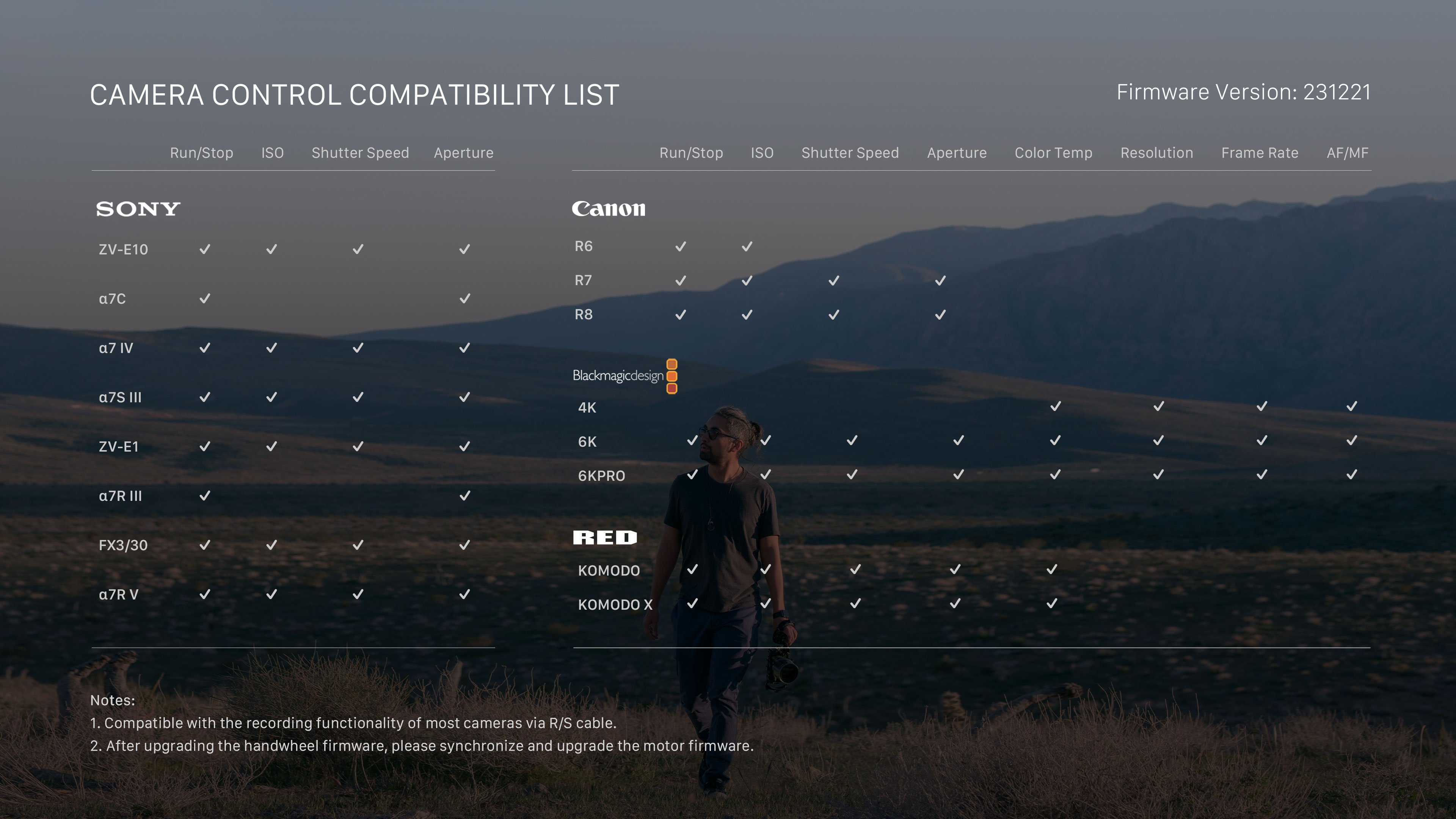Select the Canon R8 Shutter Speed checkmark
1456x819 pixels.
[x=834, y=314]
